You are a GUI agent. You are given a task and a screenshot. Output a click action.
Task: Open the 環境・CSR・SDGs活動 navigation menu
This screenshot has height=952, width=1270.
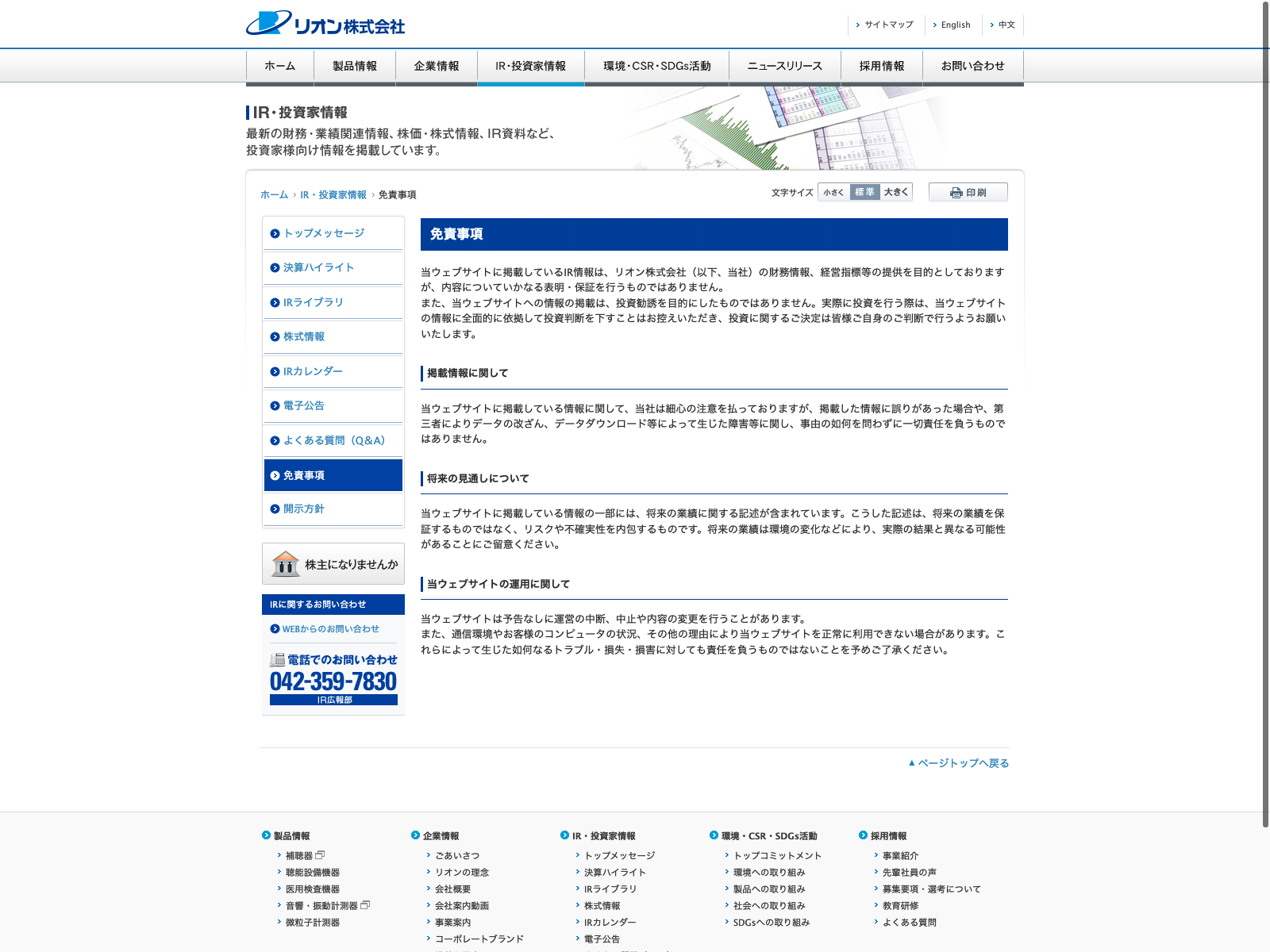[x=656, y=67]
